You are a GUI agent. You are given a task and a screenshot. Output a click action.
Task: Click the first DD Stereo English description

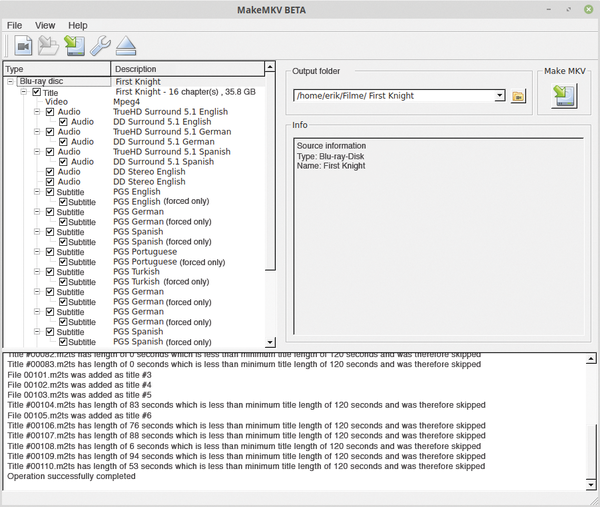pyautogui.click(x=149, y=172)
